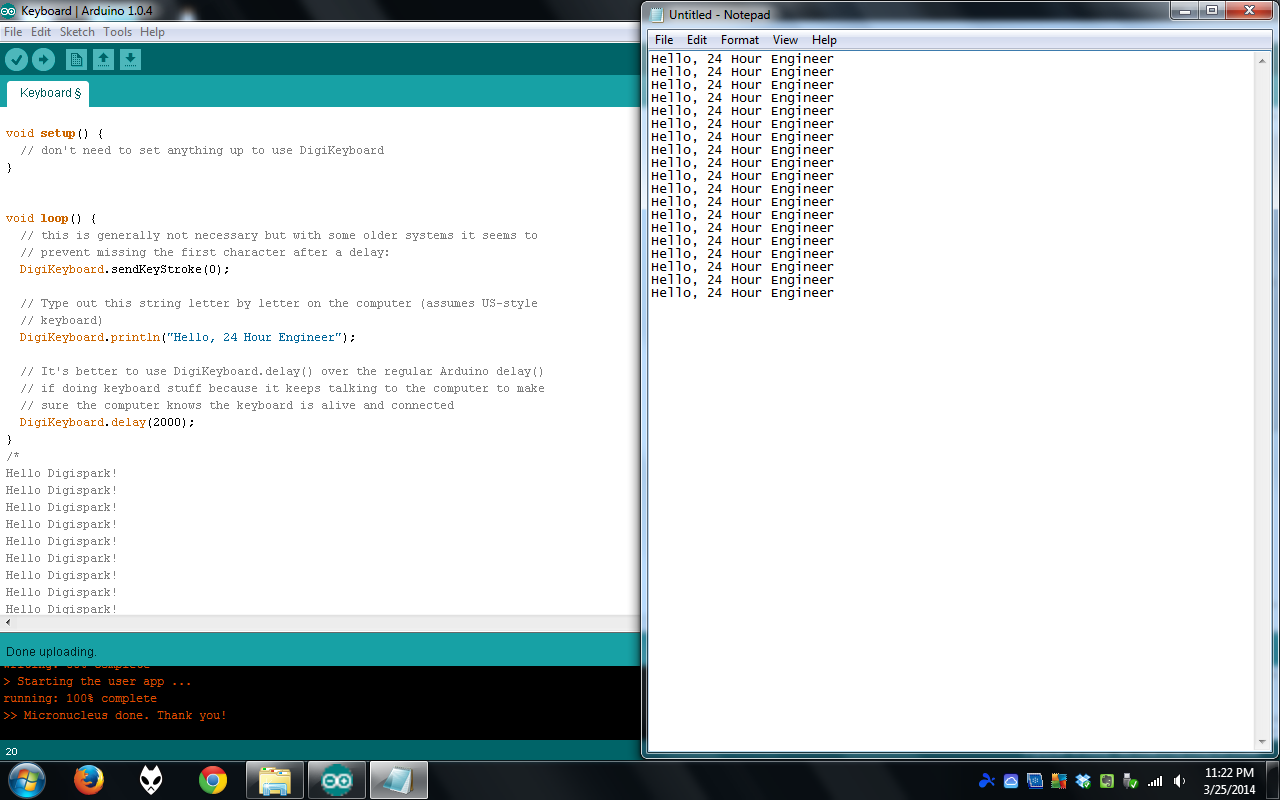Switch to the Arduino taskbar button
1280x800 pixels.
[x=337, y=780]
